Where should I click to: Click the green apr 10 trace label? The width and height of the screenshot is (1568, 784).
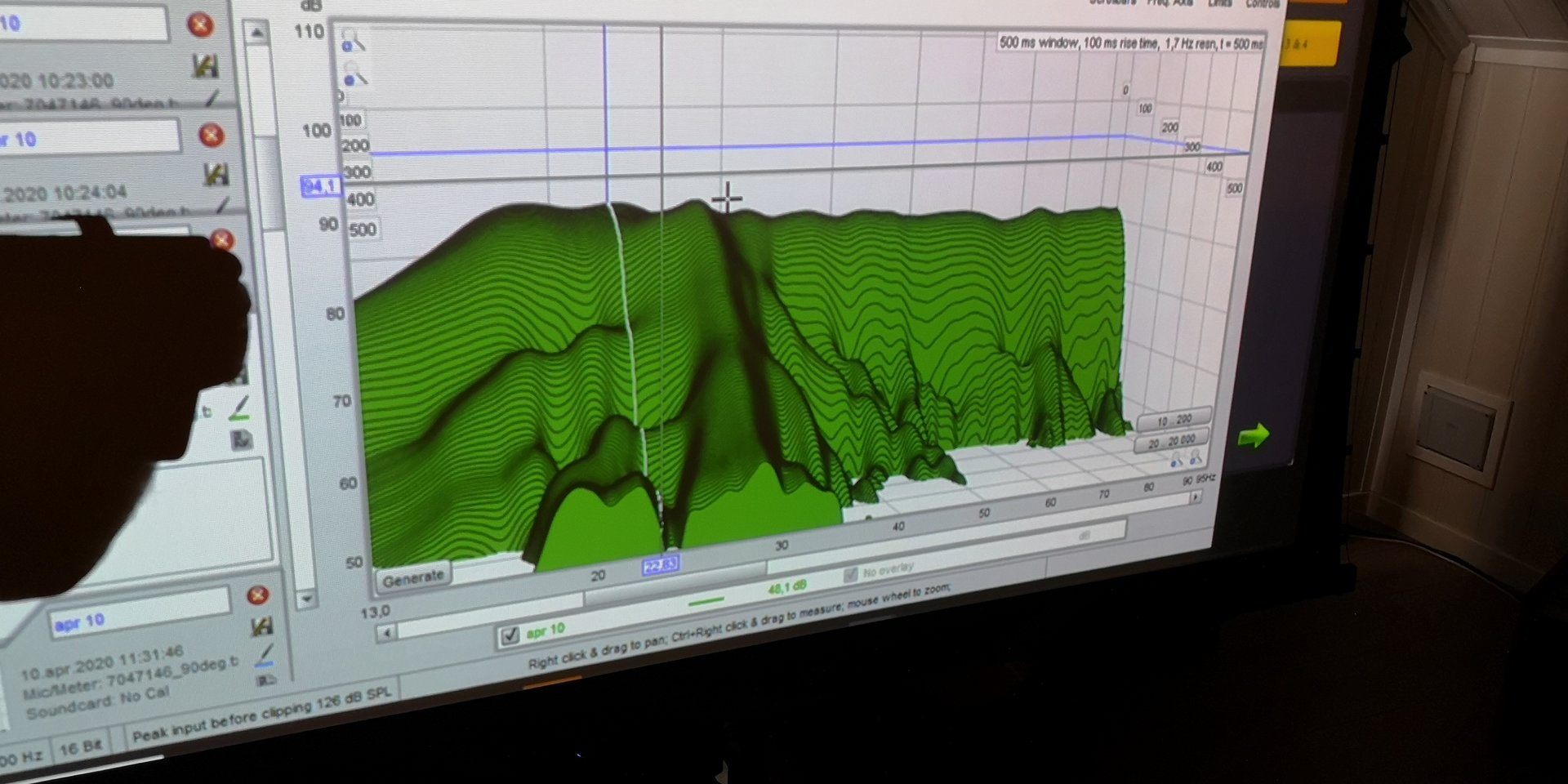546,630
